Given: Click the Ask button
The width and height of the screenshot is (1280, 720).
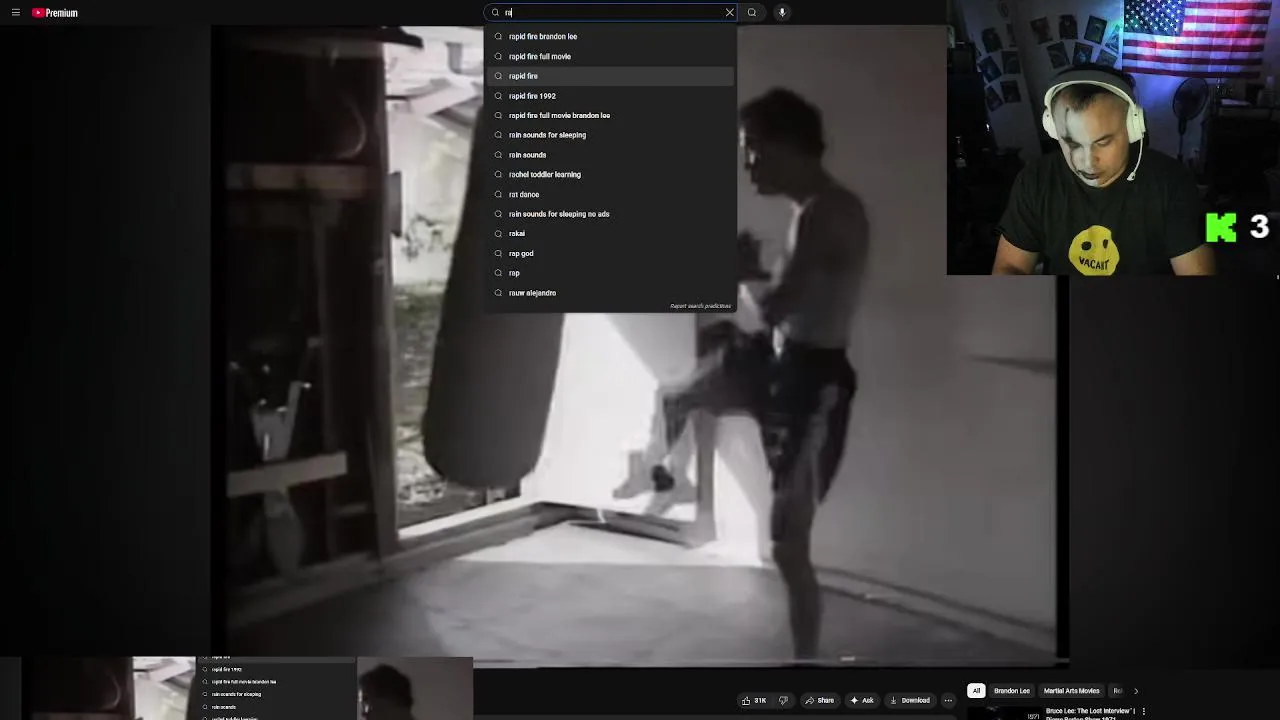Looking at the screenshot, I should coord(862,700).
